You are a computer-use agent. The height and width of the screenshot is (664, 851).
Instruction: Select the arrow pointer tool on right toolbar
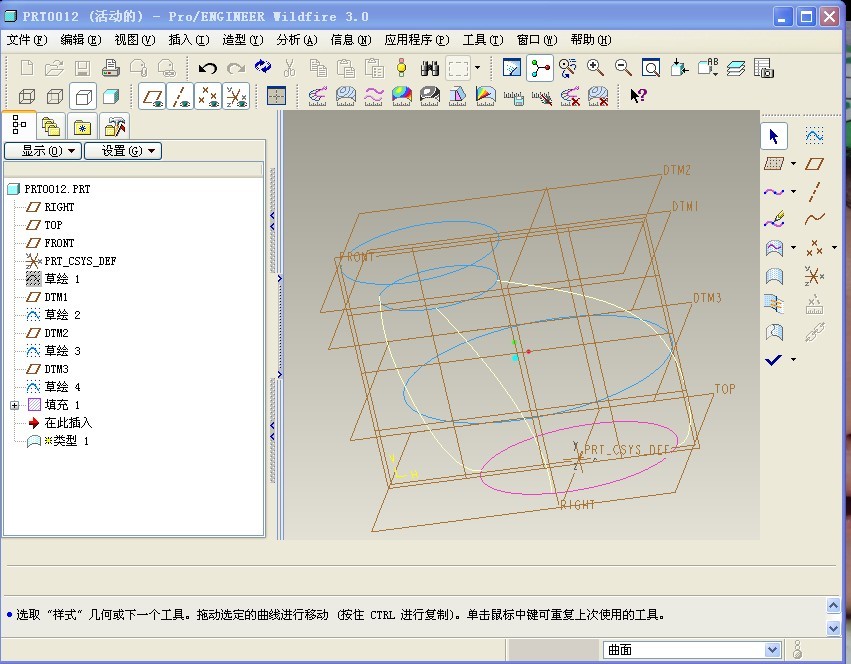[x=774, y=136]
